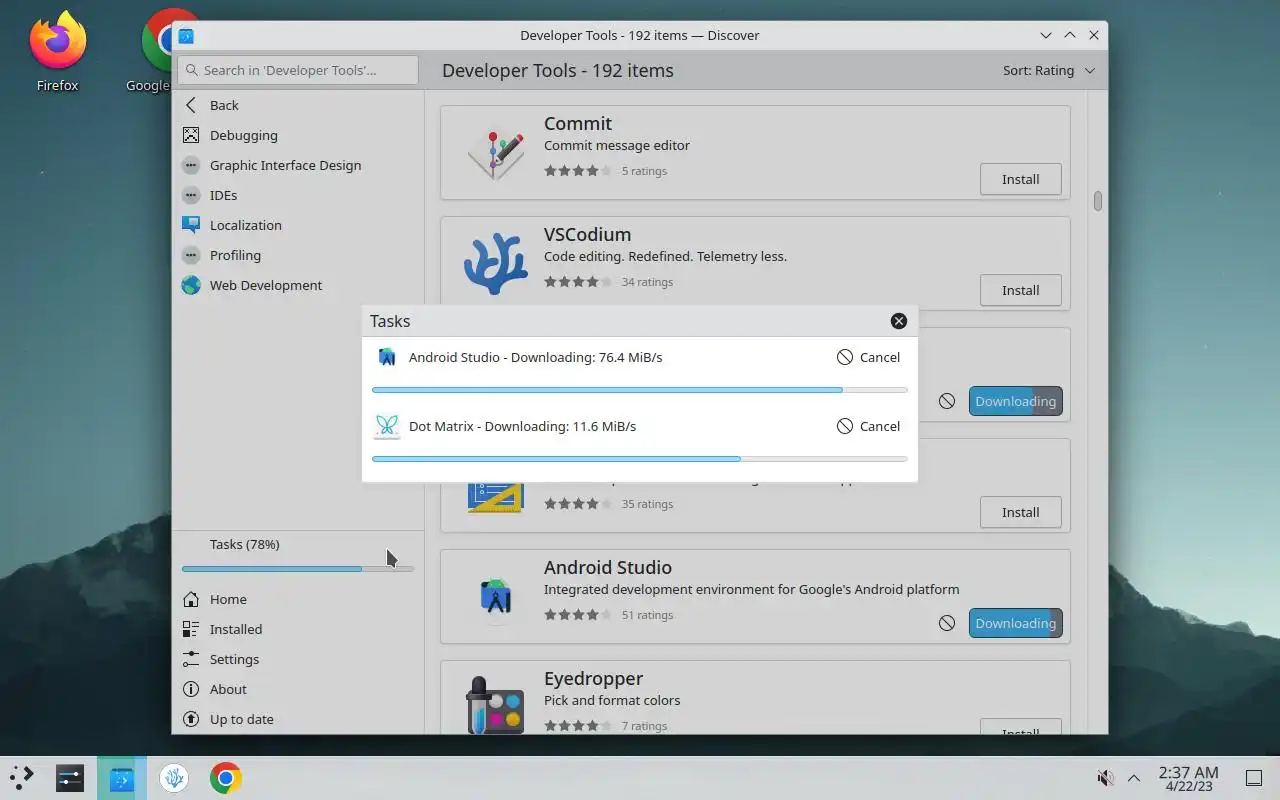
Task: Open the Commit app title
Action: tap(578, 123)
